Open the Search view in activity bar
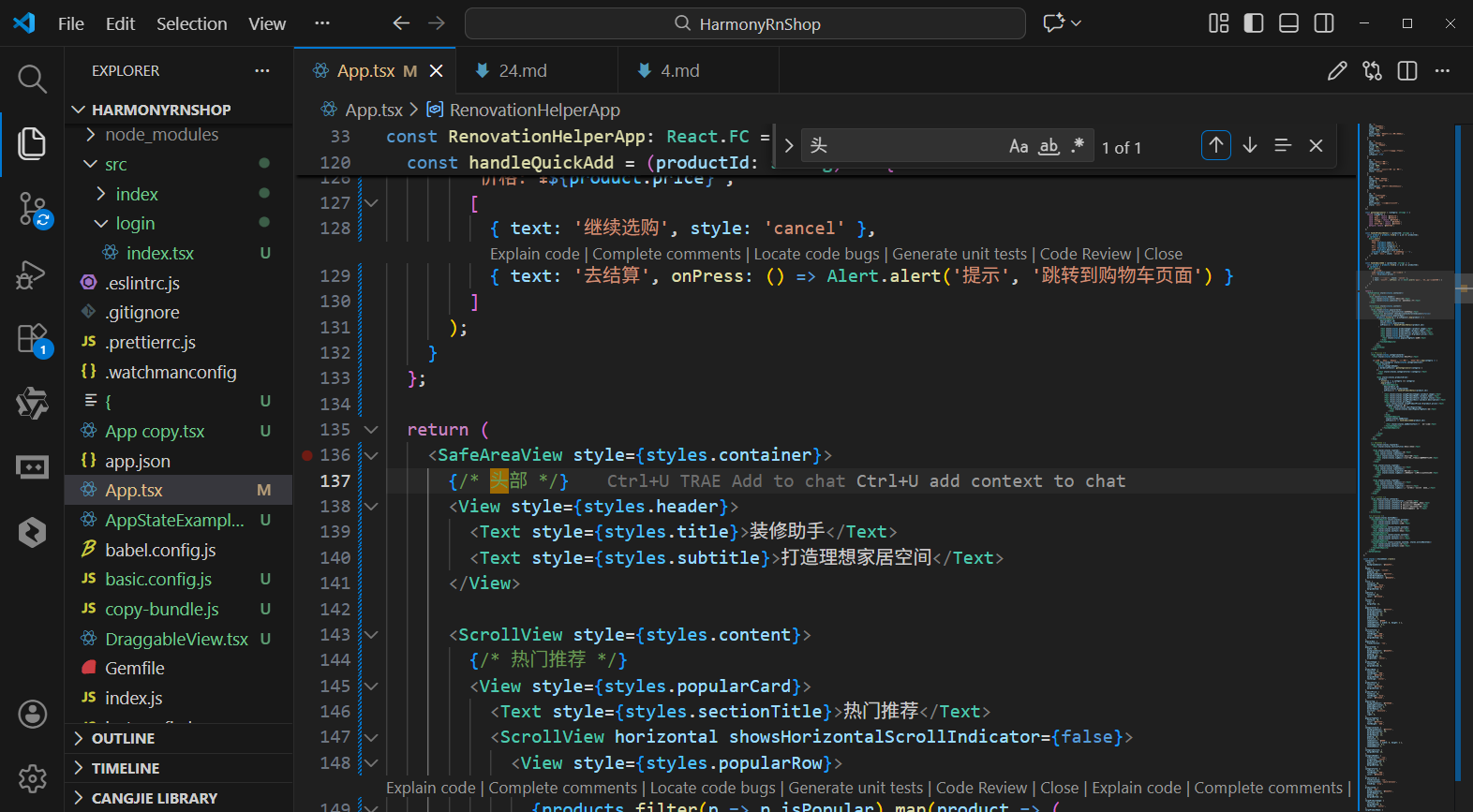Viewport: 1473px width, 812px height. tap(32, 80)
